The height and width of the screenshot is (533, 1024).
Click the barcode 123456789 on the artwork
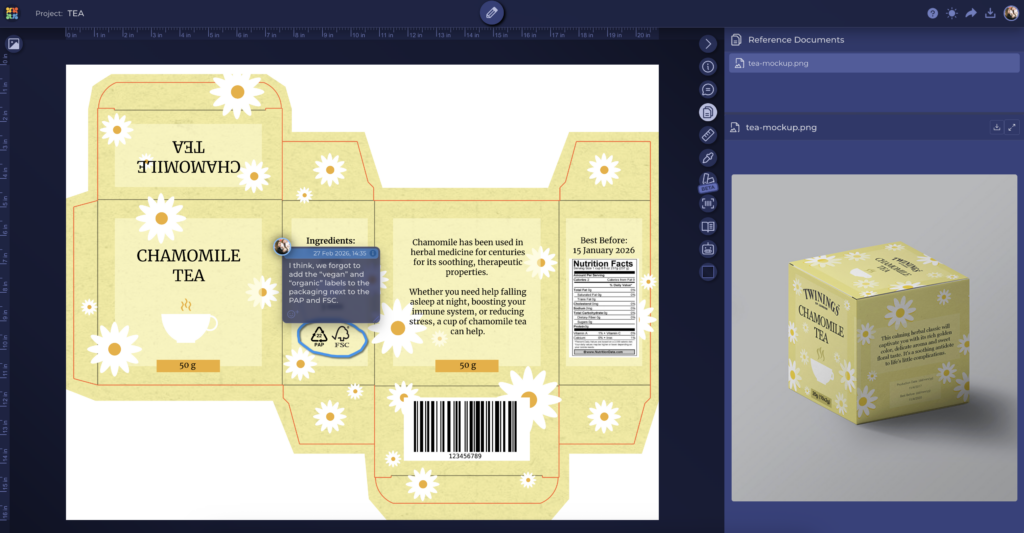[x=465, y=428]
